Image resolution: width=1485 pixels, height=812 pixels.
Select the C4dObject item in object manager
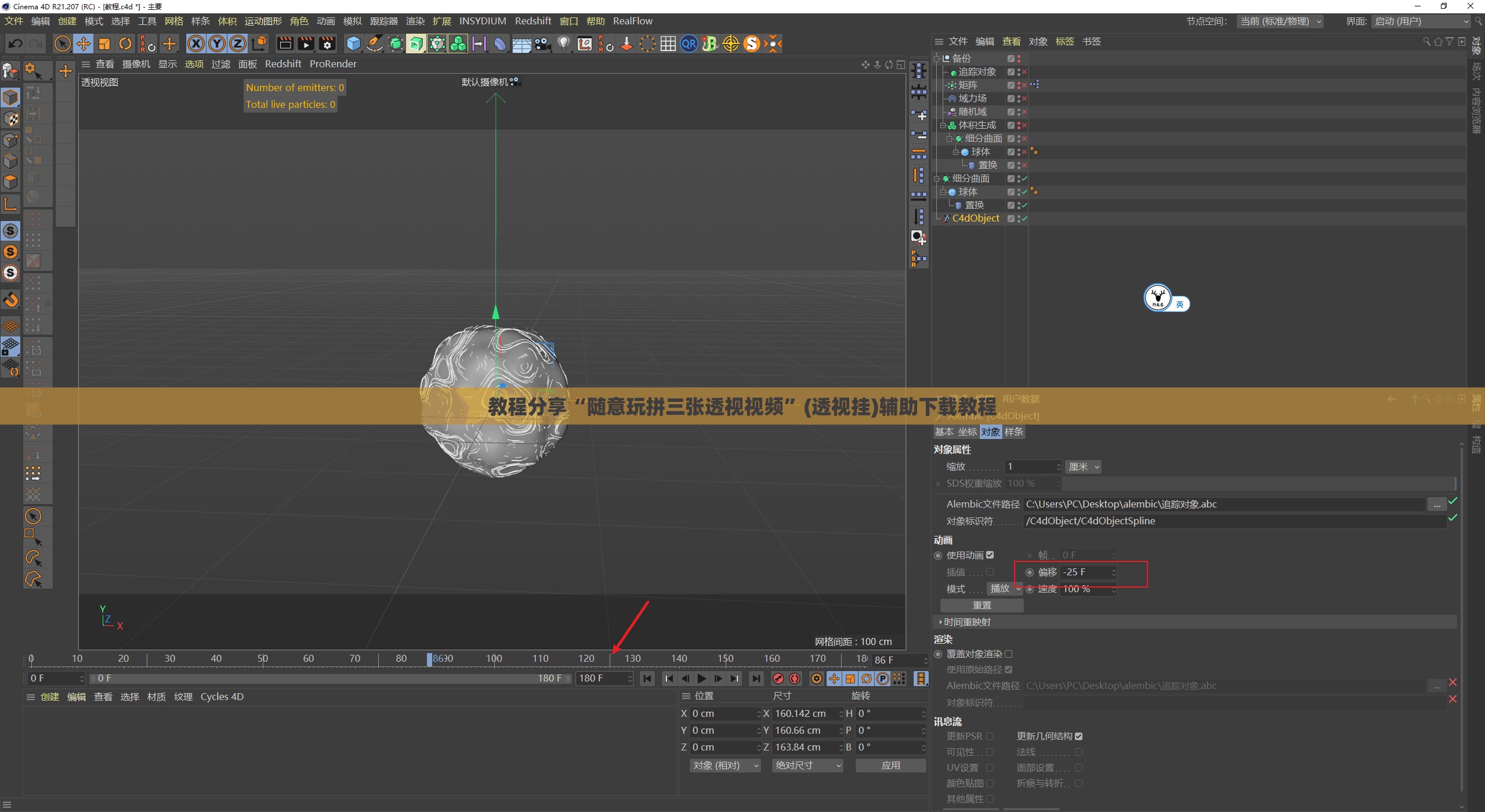(976, 219)
